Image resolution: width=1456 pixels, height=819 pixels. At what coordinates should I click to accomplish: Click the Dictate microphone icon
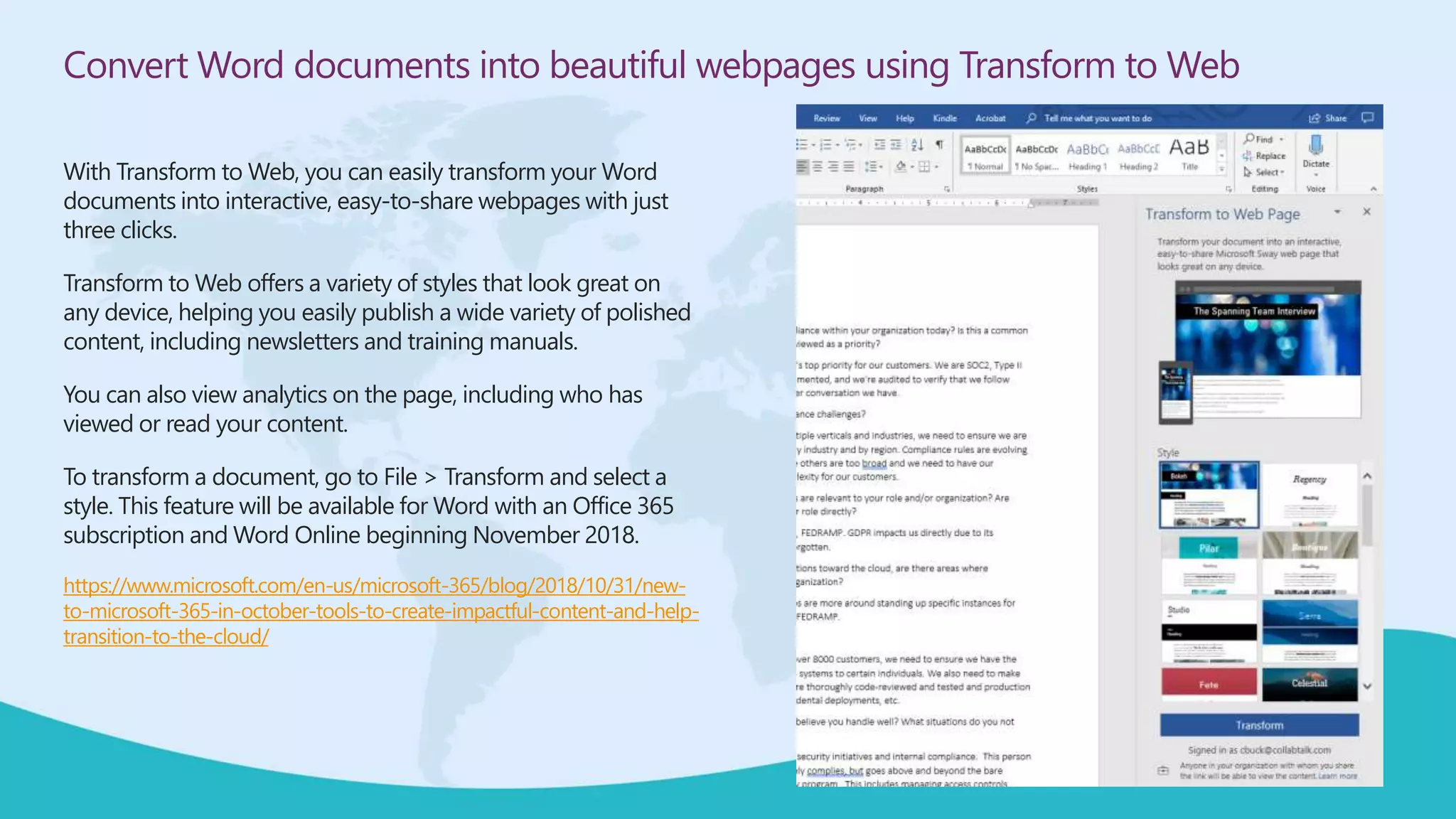tap(1316, 145)
